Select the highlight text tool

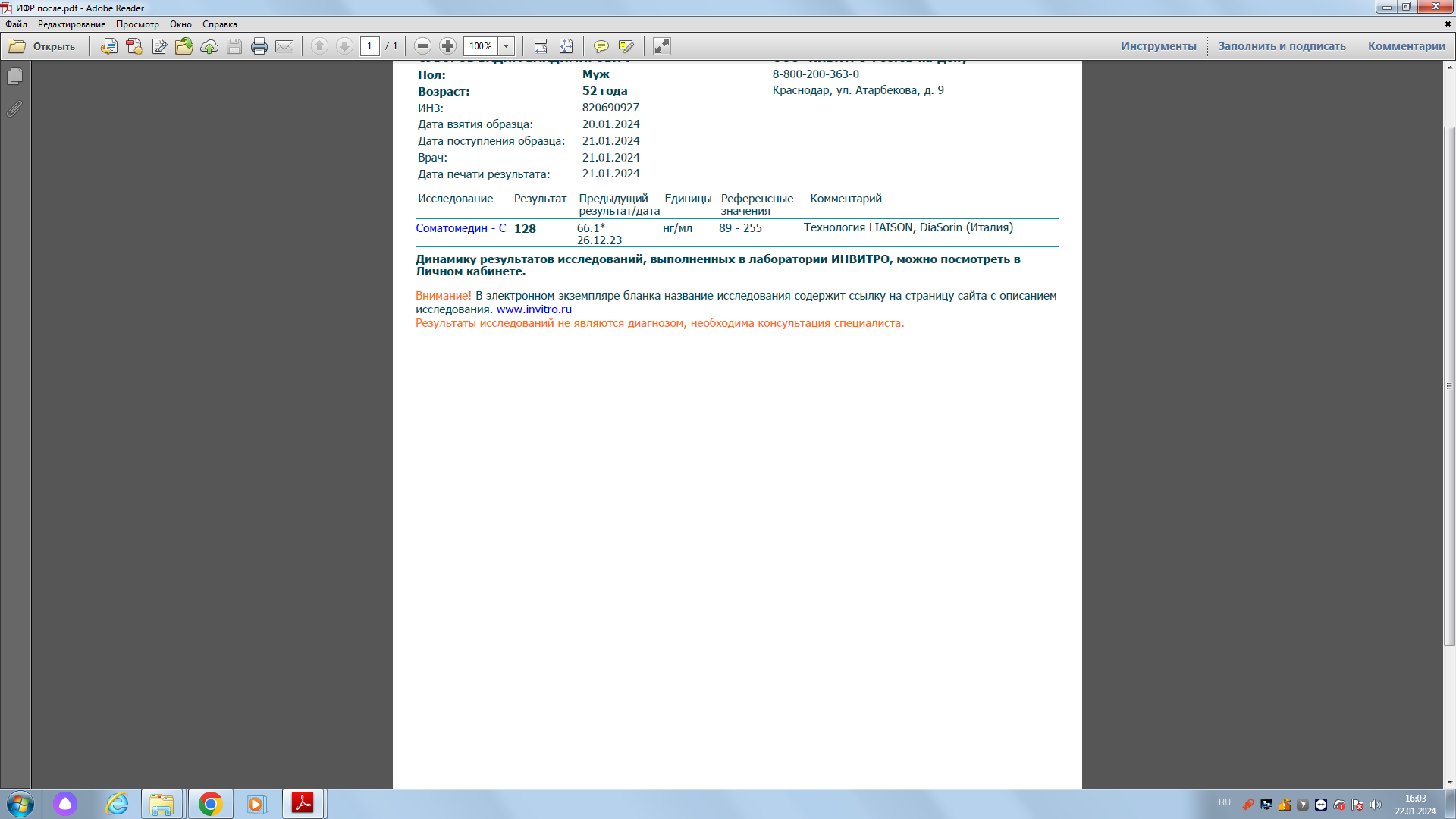pos(626,46)
